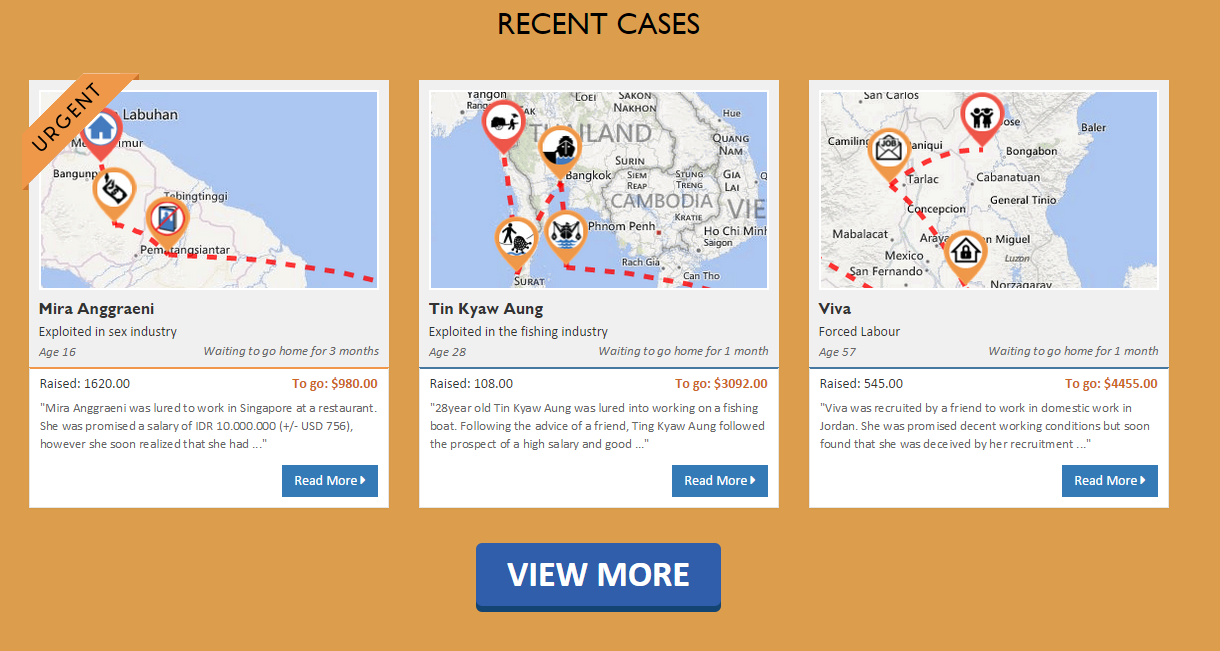This screenshot has height=651, width=1220.
Task: Click the red cart-pushing pin near Yangon
Action: coord(503,124)
